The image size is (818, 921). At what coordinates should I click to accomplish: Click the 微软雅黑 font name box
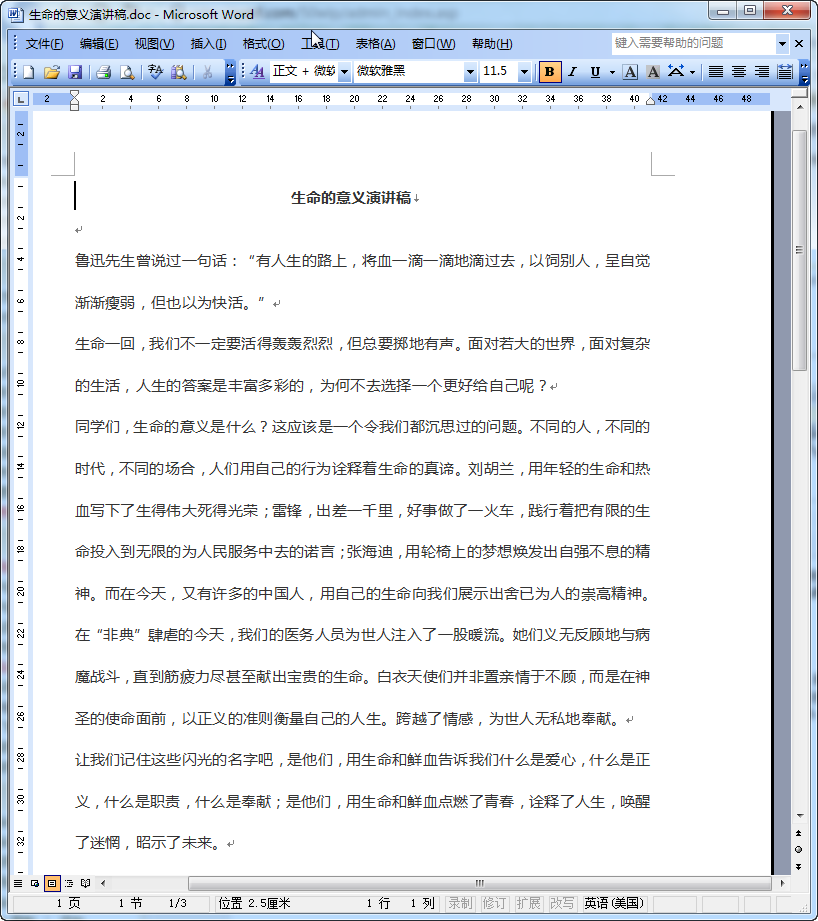tap(409, 72)
